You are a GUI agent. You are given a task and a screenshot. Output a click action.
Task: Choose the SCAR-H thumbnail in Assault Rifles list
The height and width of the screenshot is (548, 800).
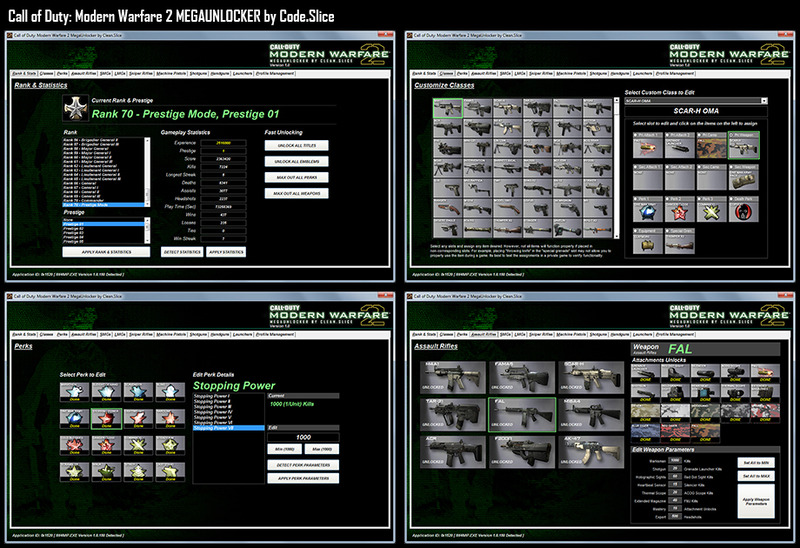click(x=591, y=377)
